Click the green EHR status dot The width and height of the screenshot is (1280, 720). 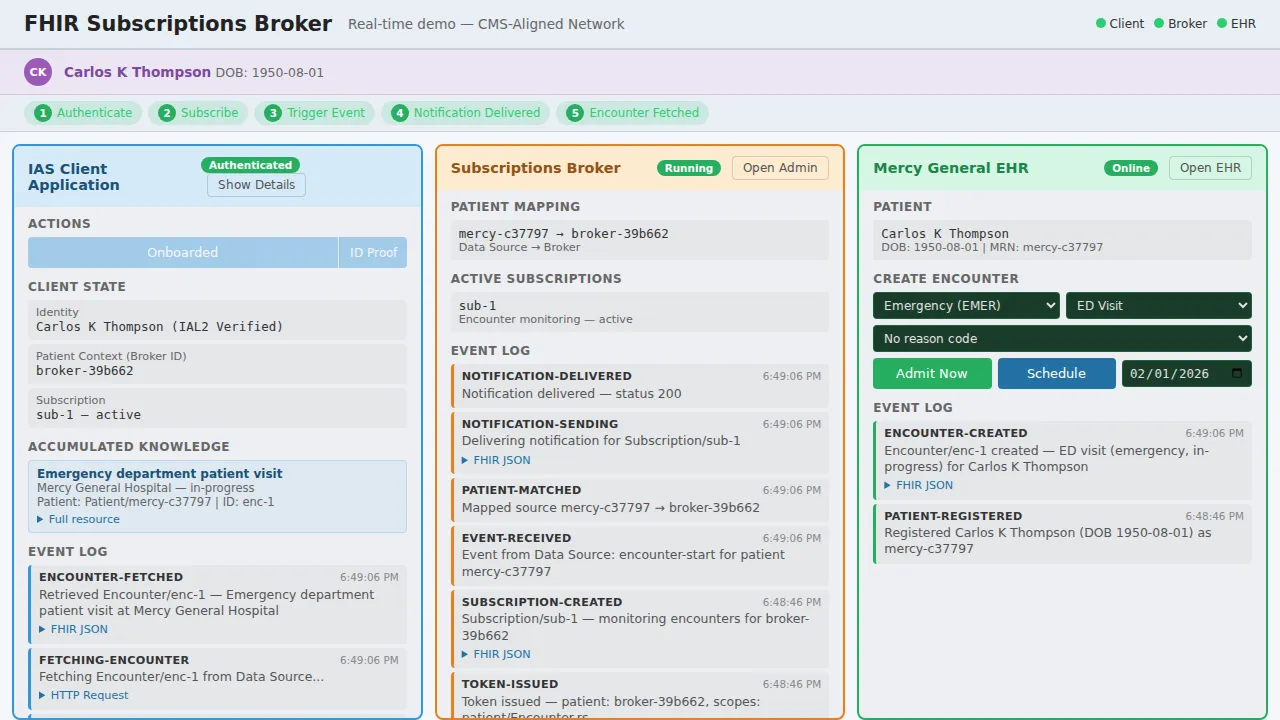point(1222,23)
